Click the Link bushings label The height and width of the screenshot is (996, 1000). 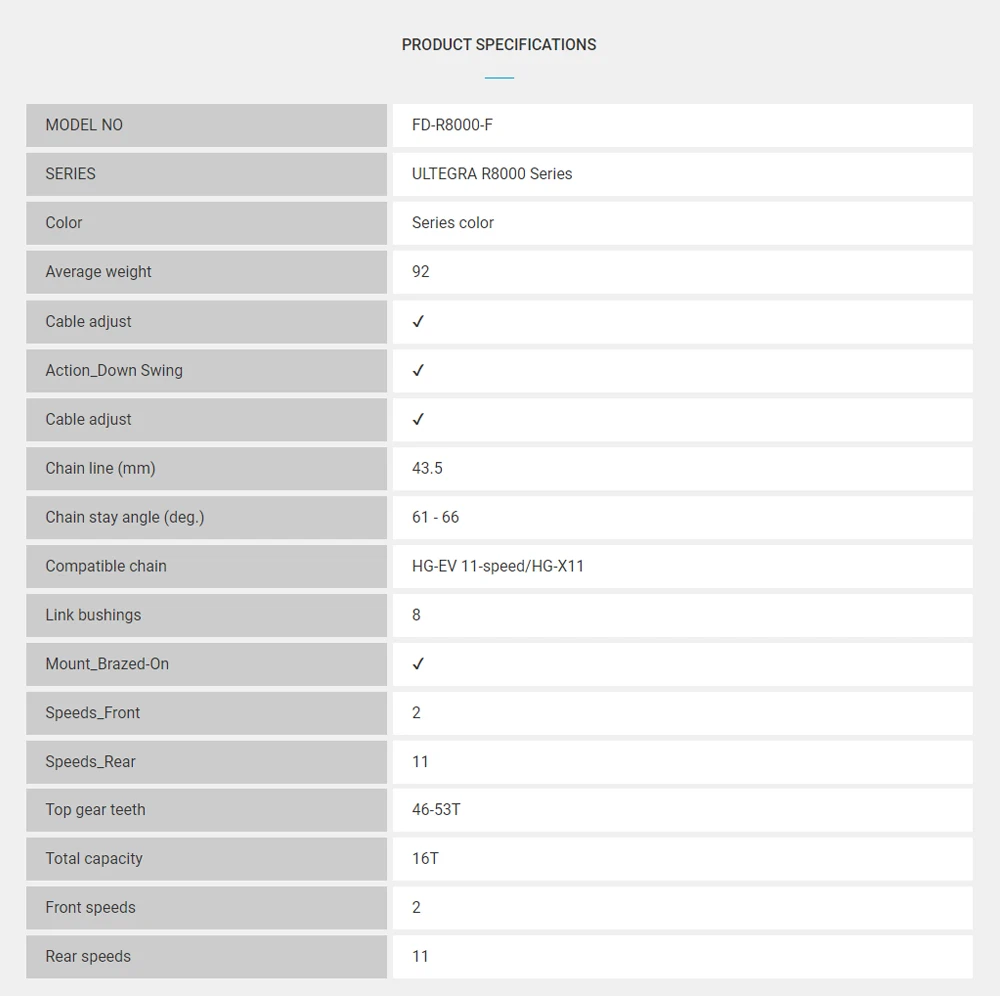(x=93, y=615)
